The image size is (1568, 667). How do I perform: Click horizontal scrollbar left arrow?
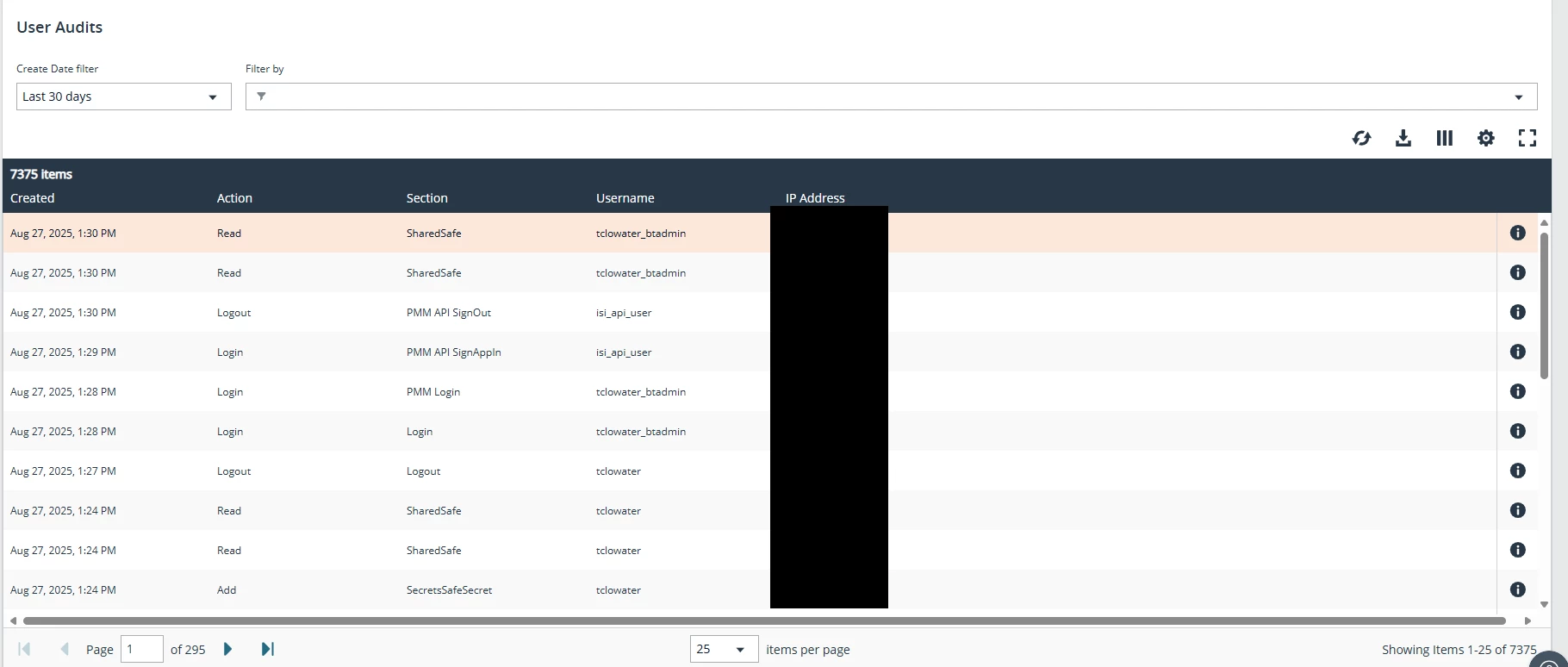coord(13,620)
